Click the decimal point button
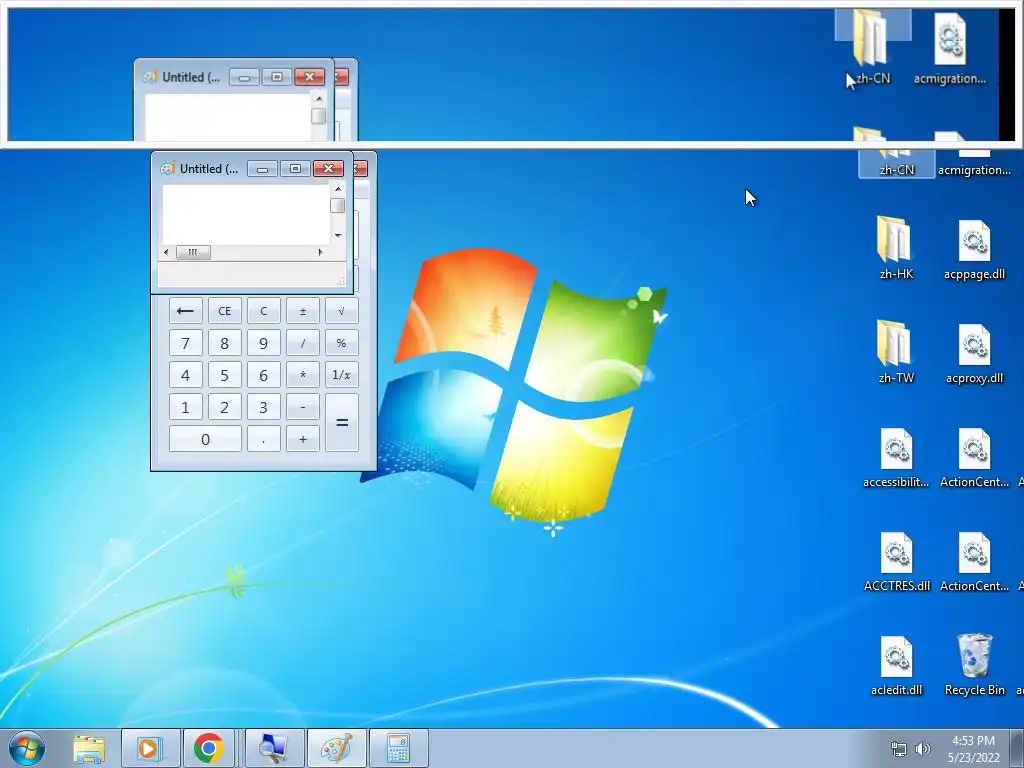1024x768 pixels. [263, 439]
